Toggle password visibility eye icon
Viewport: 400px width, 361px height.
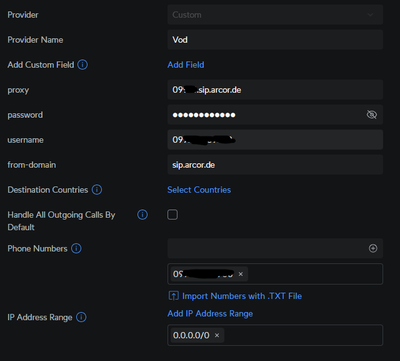pyautogui.click(x=372, y=115)
